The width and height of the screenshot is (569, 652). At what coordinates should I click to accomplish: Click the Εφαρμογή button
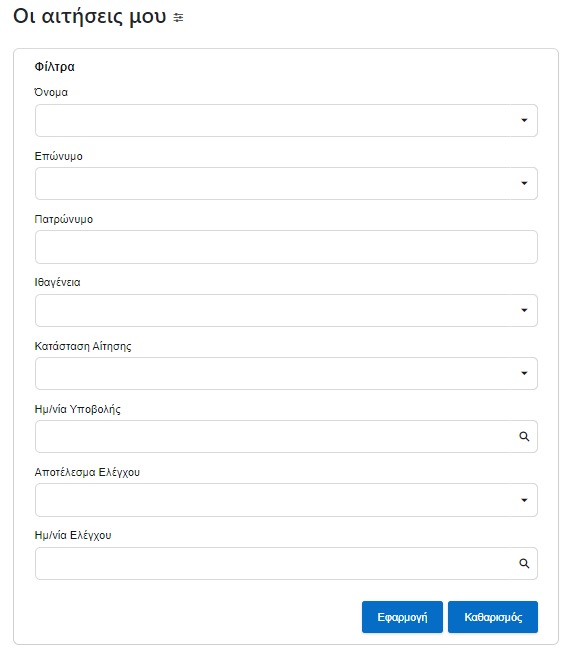[402, 617]
